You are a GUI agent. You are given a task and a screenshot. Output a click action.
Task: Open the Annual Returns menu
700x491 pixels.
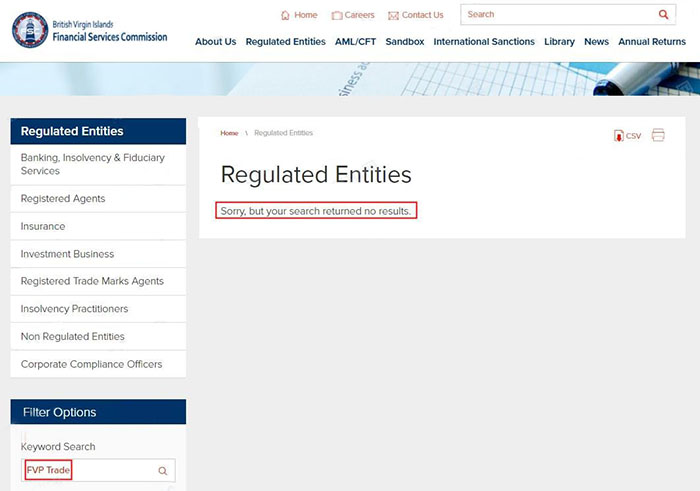pos(652,42)
